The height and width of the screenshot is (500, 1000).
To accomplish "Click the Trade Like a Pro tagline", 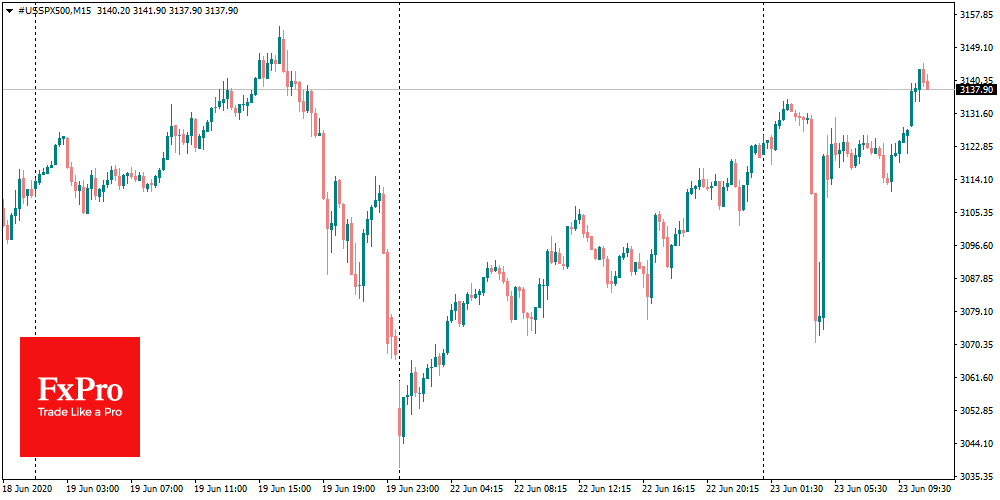I will (x=80, y=412).
